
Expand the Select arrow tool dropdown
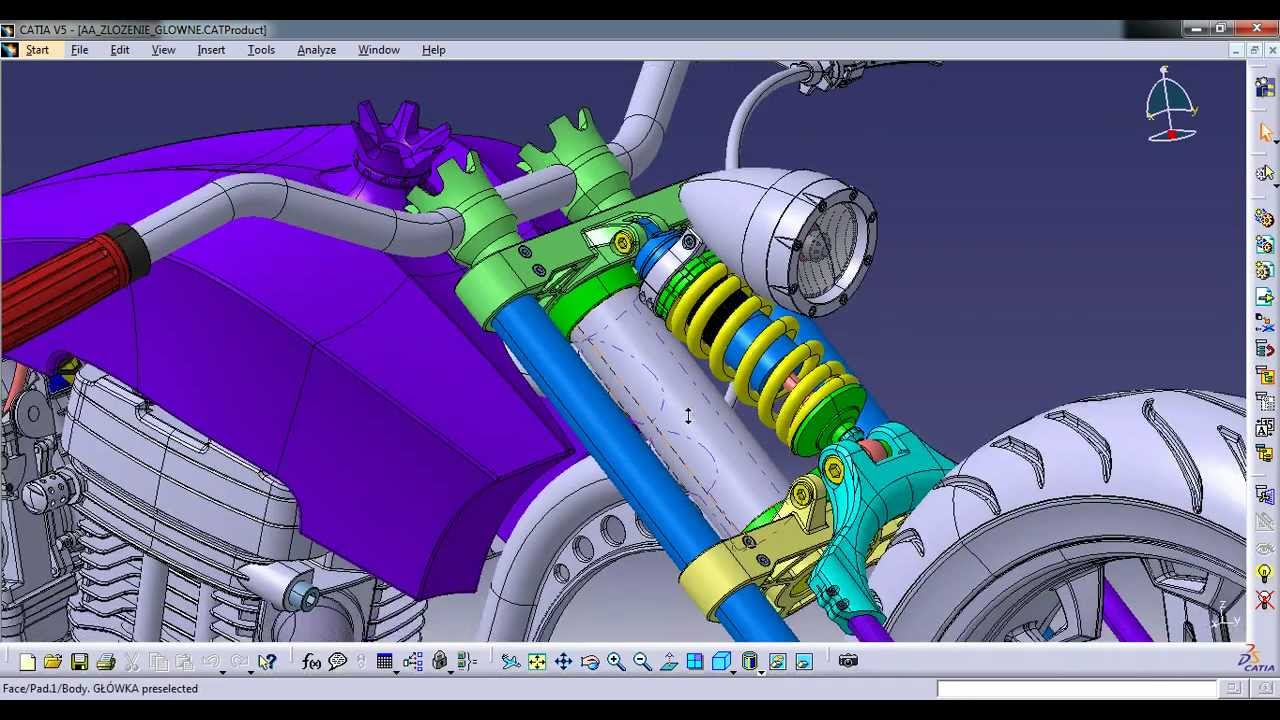pyautogui.click(x=1276, y=143)
